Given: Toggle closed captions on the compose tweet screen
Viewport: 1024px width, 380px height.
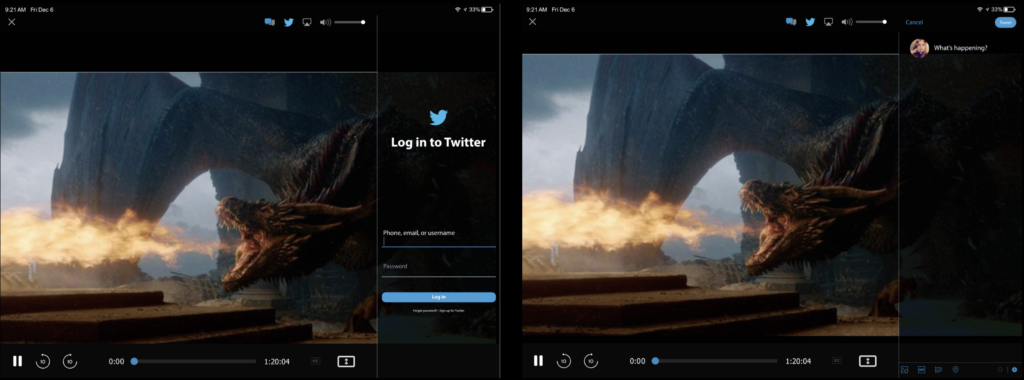Looking at the screenshot, I should 837,361.
